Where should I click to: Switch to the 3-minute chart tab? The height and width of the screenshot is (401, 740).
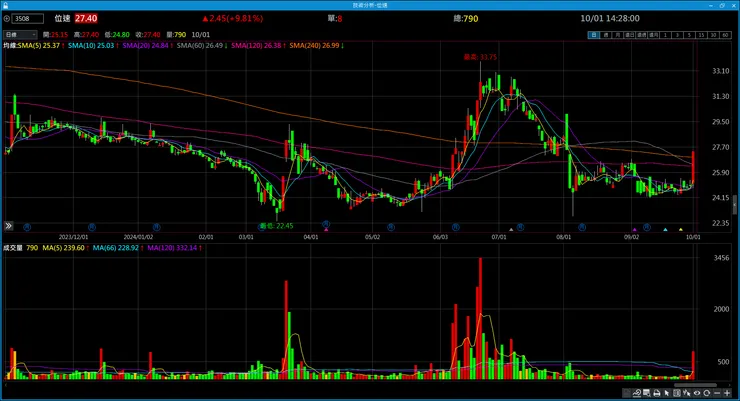click(678, 35)
